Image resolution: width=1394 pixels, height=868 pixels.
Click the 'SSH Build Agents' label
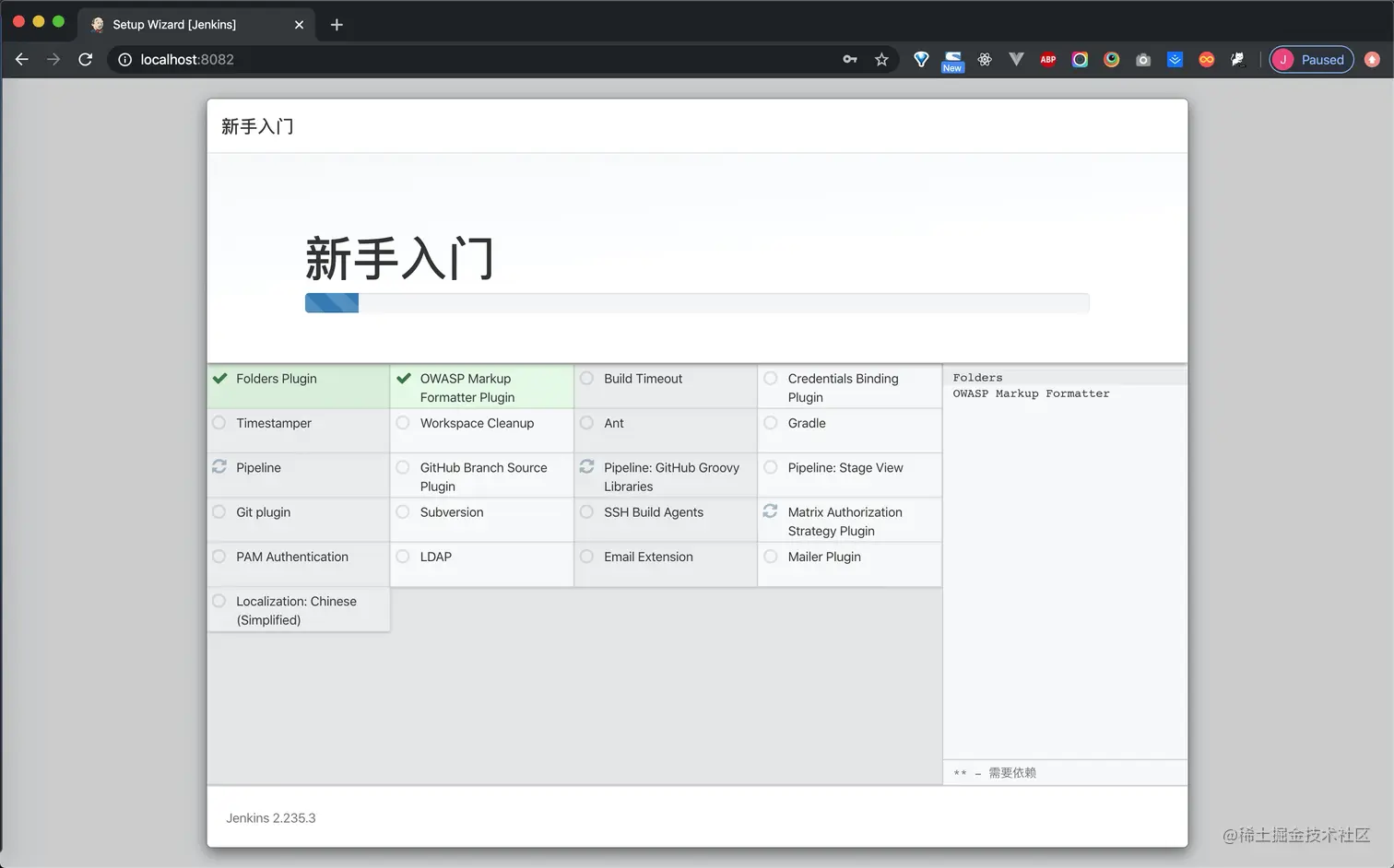pyautogui.click(x=654, y=512)
